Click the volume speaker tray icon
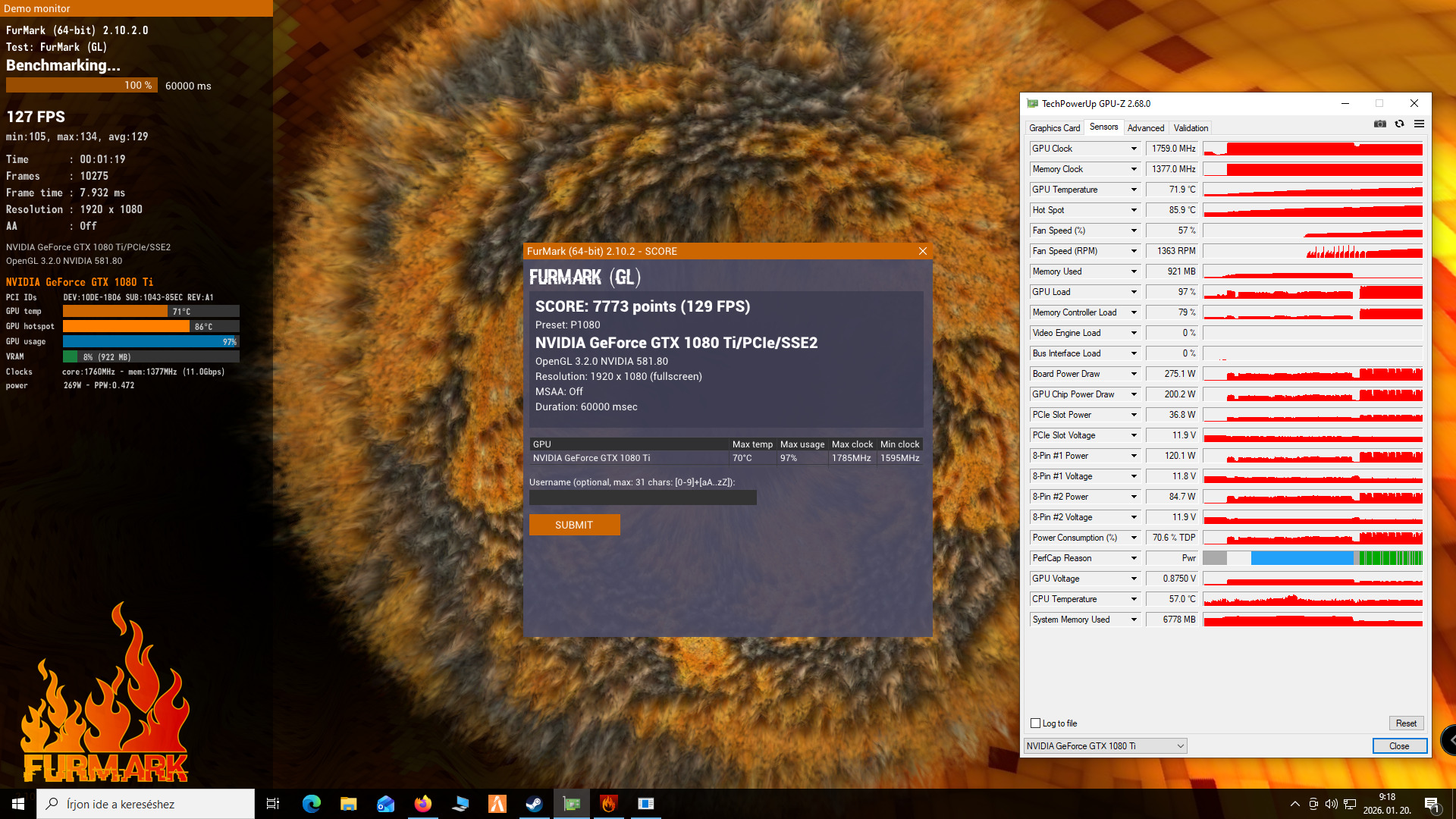Screen dimensions: 1456x819 [x=1331, y=804]
